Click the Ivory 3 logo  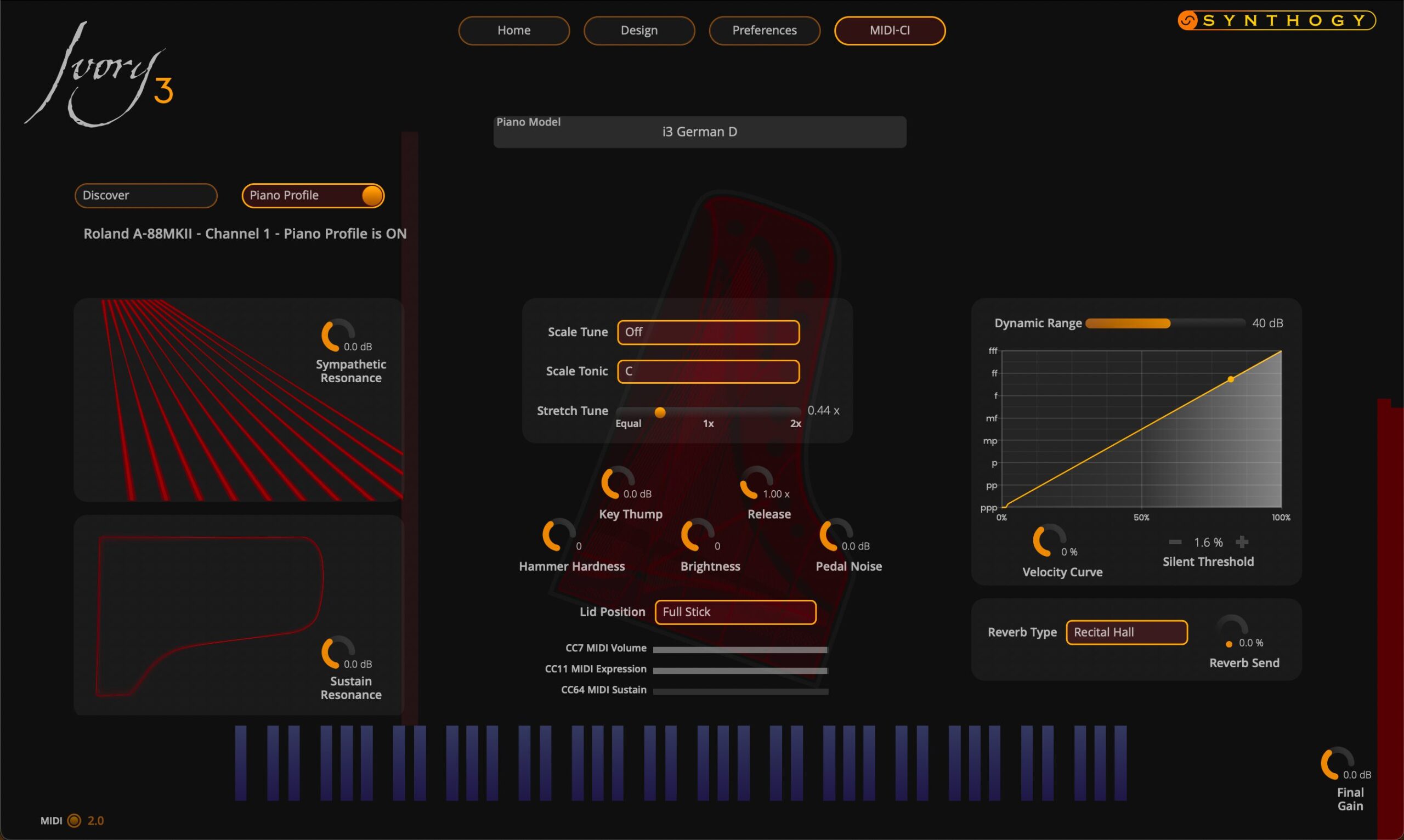pyautogui.click(x=100, y=73)
